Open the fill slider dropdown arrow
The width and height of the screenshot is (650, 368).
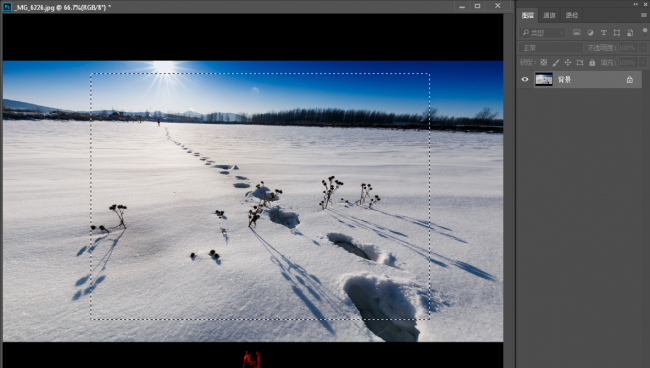click(643, 63)
